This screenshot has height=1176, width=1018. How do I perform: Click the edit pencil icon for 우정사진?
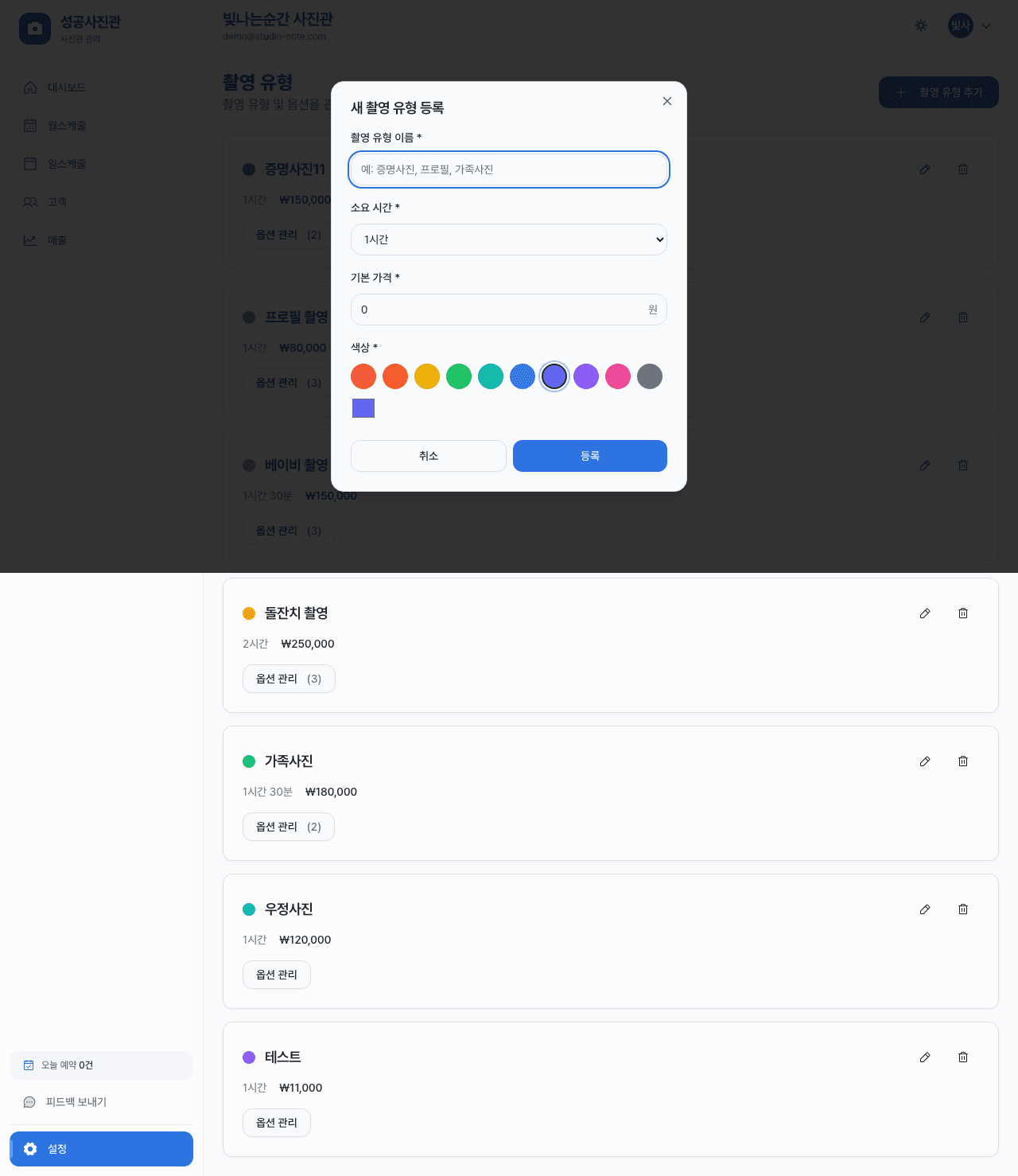point(925,909)
